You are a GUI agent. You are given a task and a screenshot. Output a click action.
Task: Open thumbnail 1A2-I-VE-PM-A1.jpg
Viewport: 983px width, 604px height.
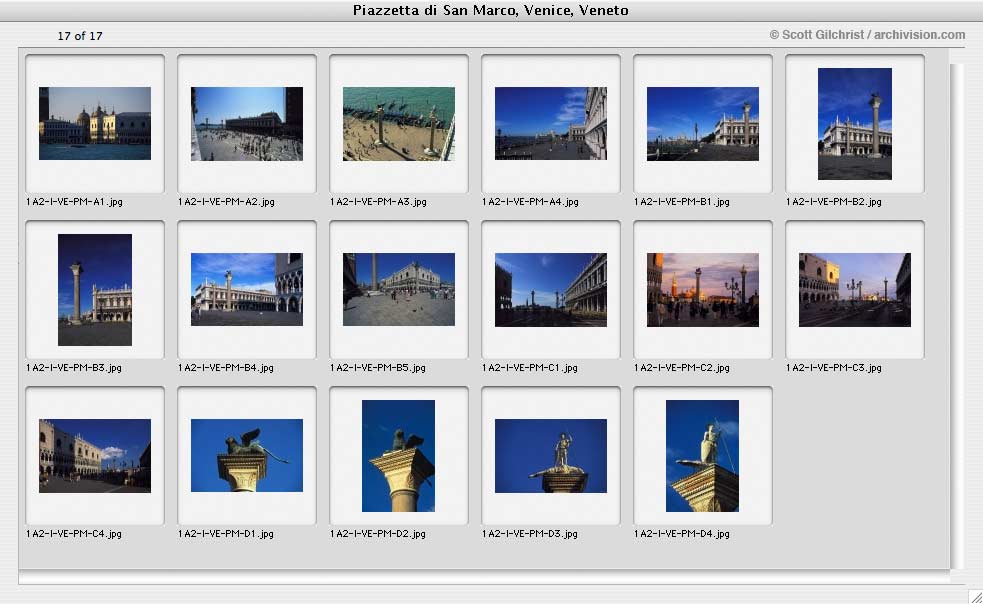coord(95,124)
